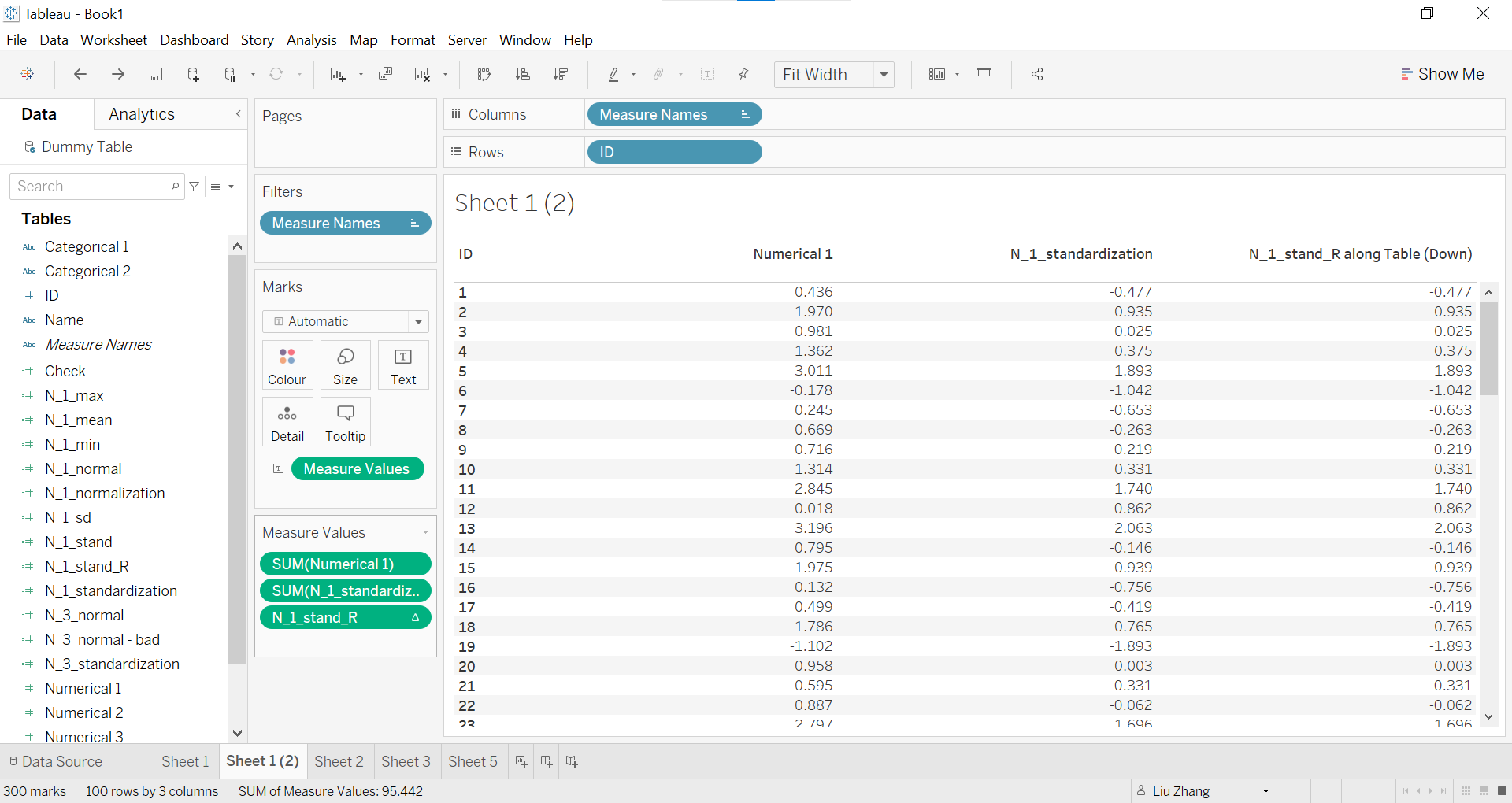The height and width of the screenshot is (803, 1512).
Task: Click the Tooltip card in Marks
Action: 345,422
